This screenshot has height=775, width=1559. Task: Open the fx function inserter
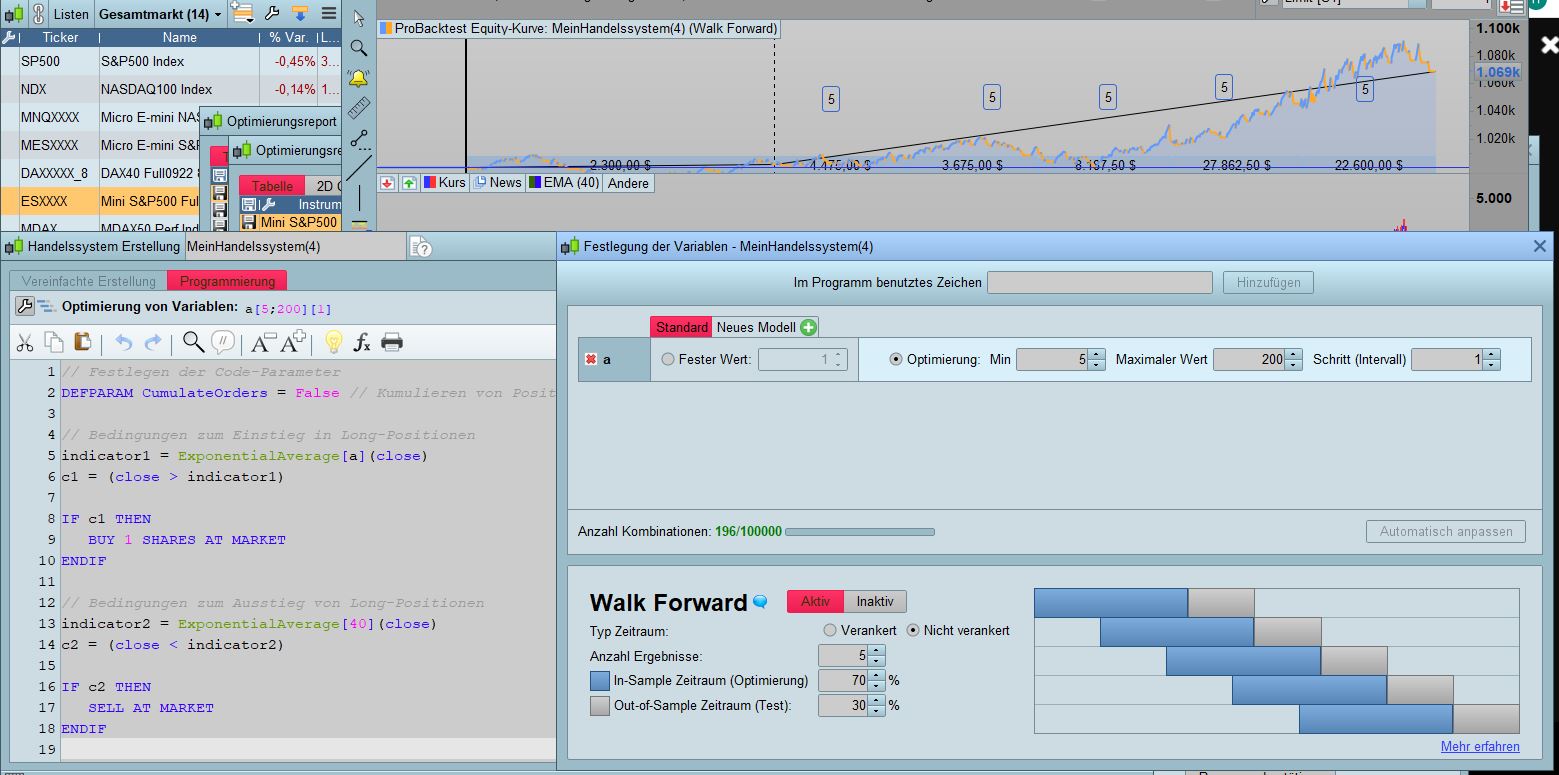[x=363, y=343]
